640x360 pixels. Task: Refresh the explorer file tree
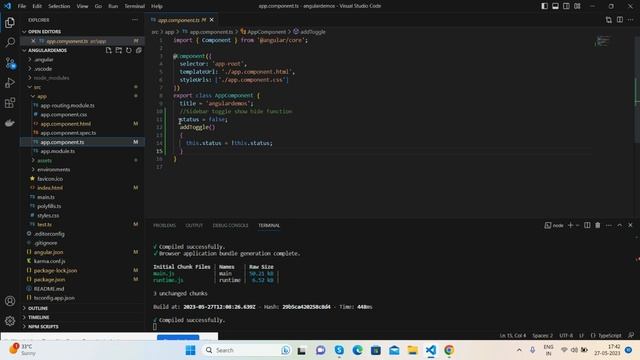pyautogui.click(x=129, y=50)
